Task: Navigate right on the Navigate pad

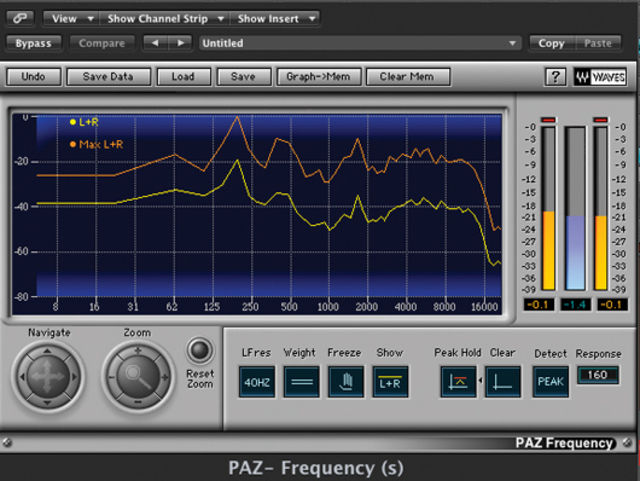Action: point(74,376)
